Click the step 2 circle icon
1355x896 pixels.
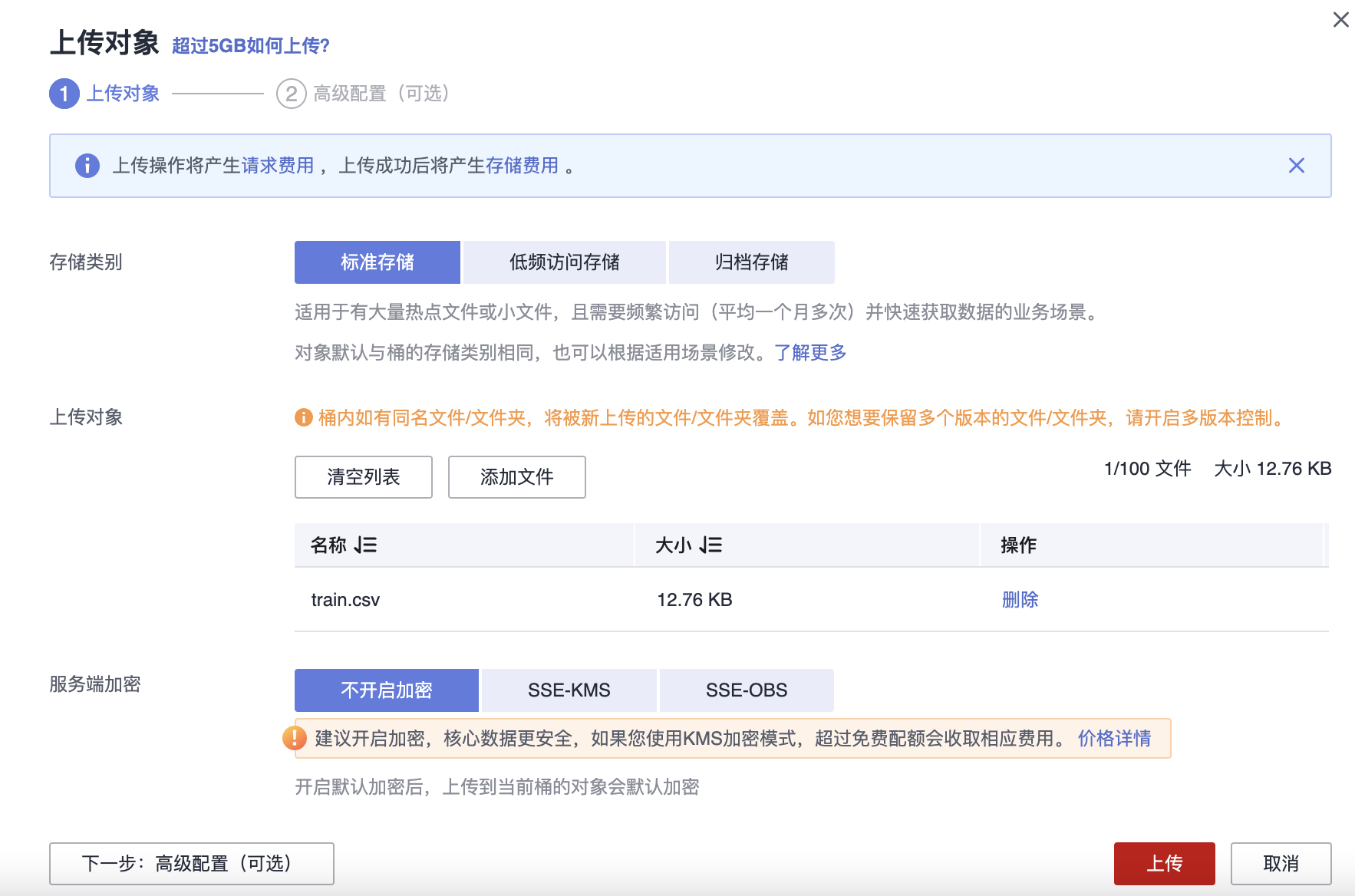[x=291, y=94]
